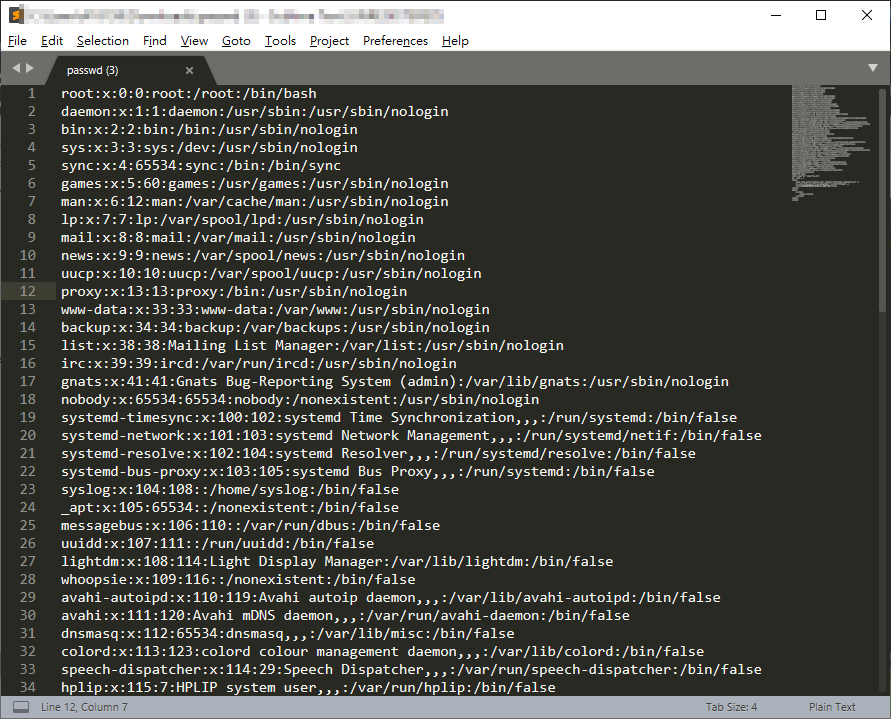
Task: Click the syslog:x:104:108 line
Action: click(230, 489)
